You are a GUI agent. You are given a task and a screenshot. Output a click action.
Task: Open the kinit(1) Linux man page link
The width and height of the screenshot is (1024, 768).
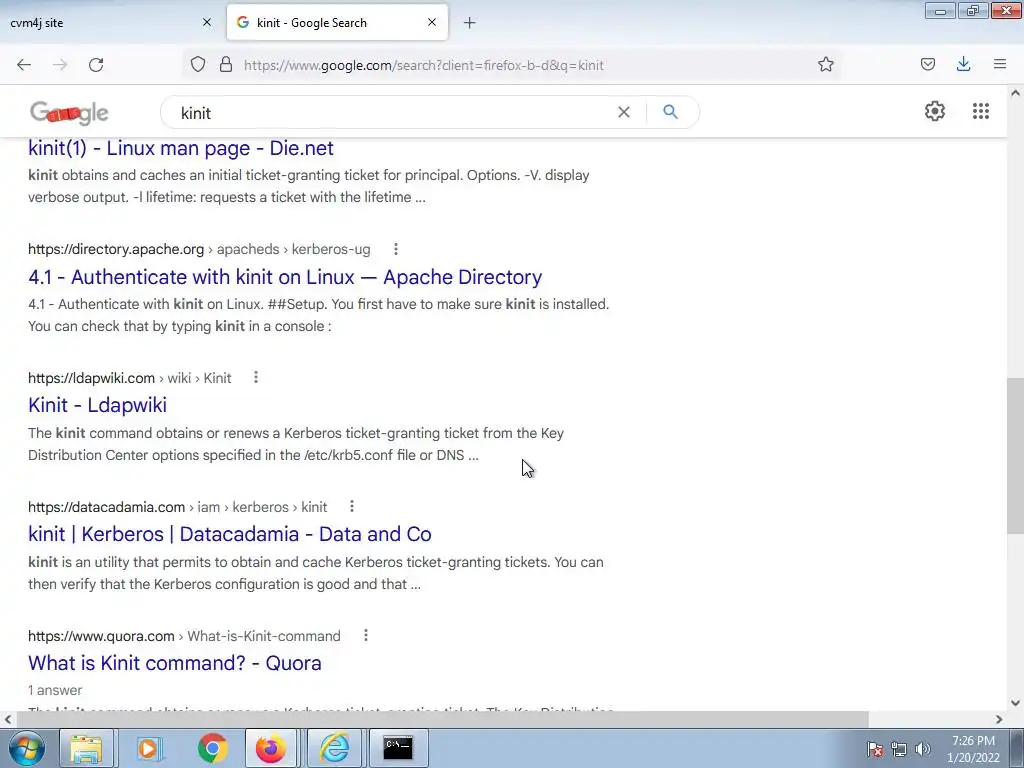tap(181, 148)
